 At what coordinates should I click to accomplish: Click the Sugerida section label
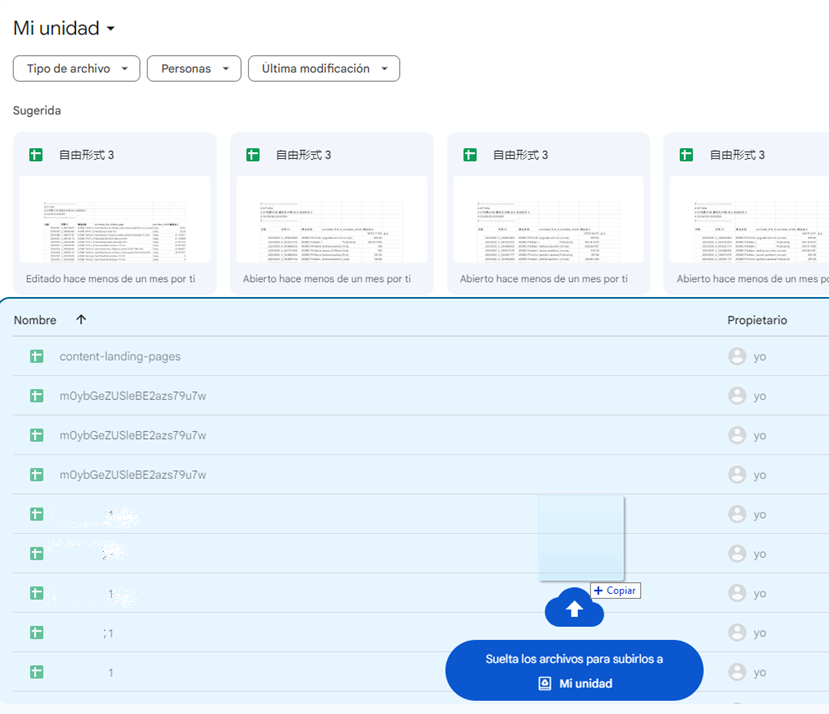[x=37, y=111]
